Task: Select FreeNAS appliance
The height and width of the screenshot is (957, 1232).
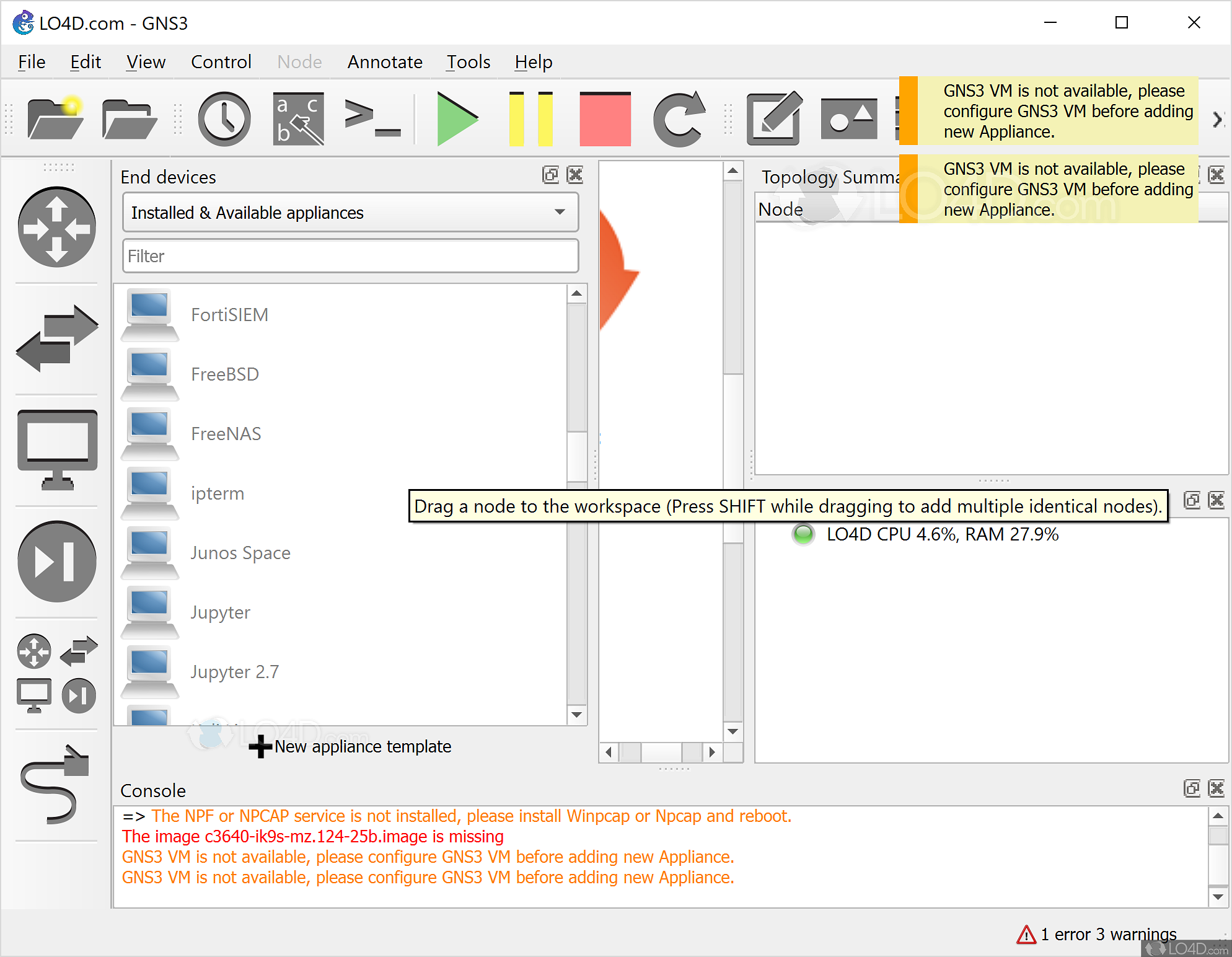Action: [x=340, y=434]
